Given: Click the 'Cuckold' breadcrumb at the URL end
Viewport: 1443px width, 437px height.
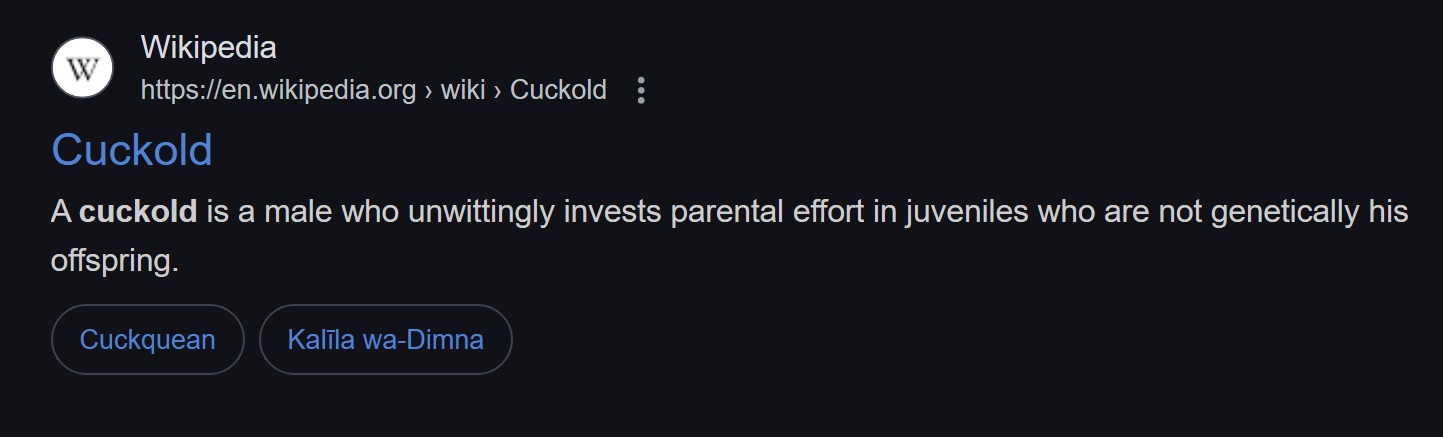Looking at the screenshot, I should click(x=558, y=90).
